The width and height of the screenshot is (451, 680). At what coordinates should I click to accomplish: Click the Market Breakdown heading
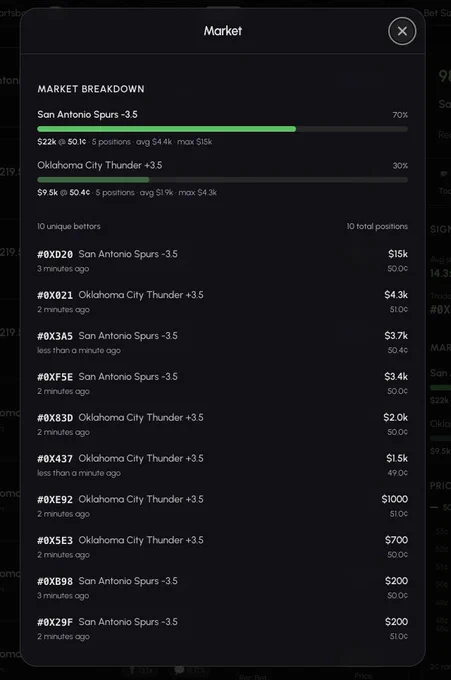[x=91, y=89]
